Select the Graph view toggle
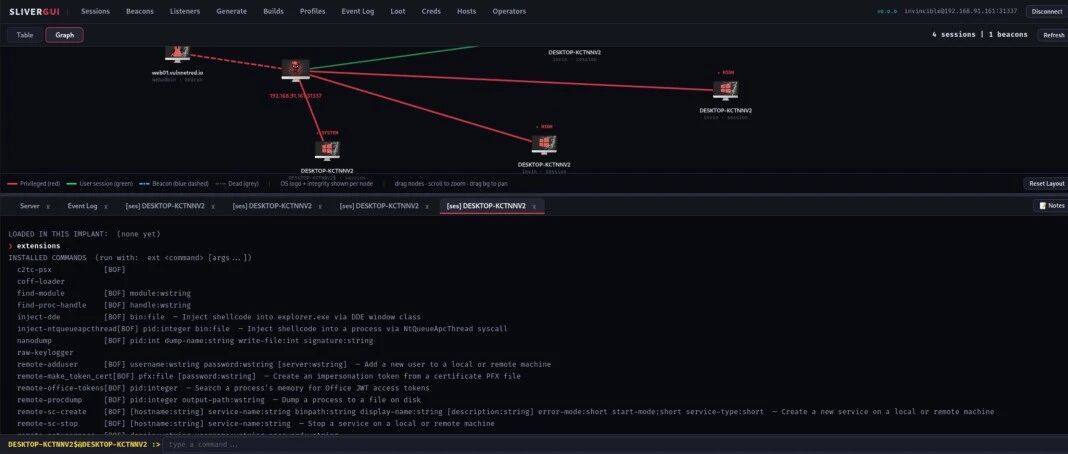This screenshot has width=1068, height=454. 65,35
